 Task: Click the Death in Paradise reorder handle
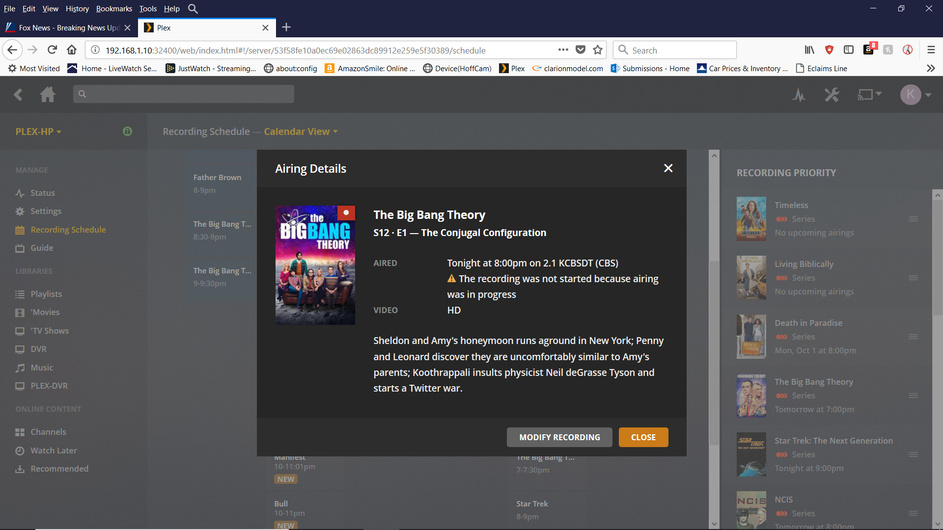pyautogui.click(x=913, y=337)
